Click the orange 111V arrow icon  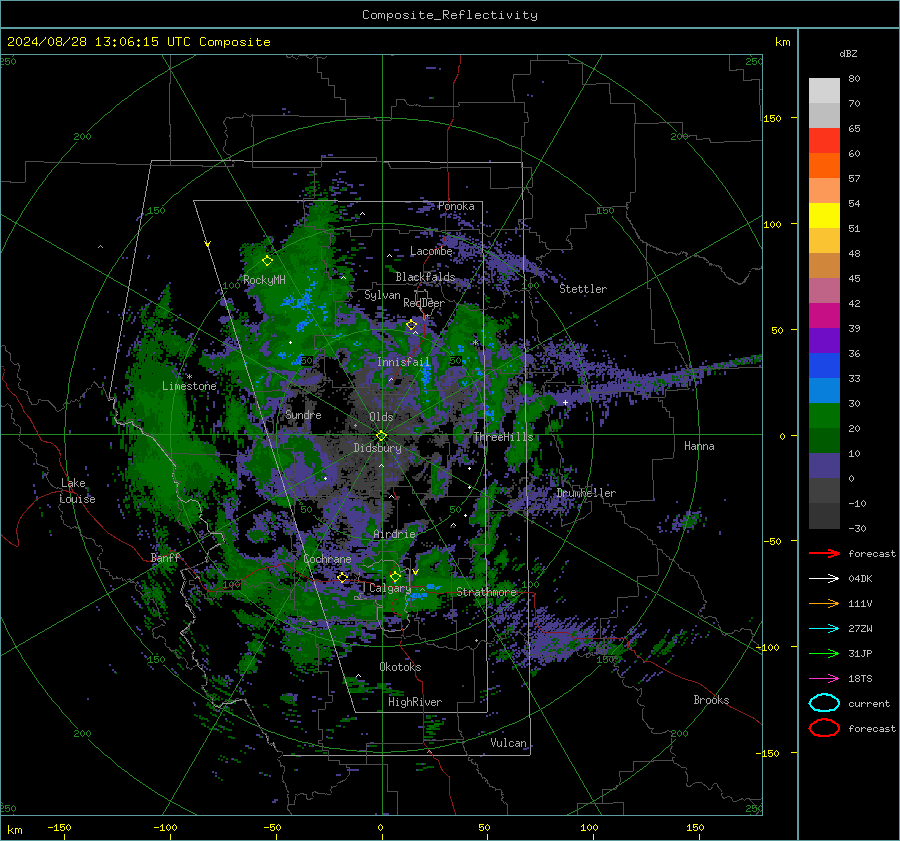click(x=824, y=603)
